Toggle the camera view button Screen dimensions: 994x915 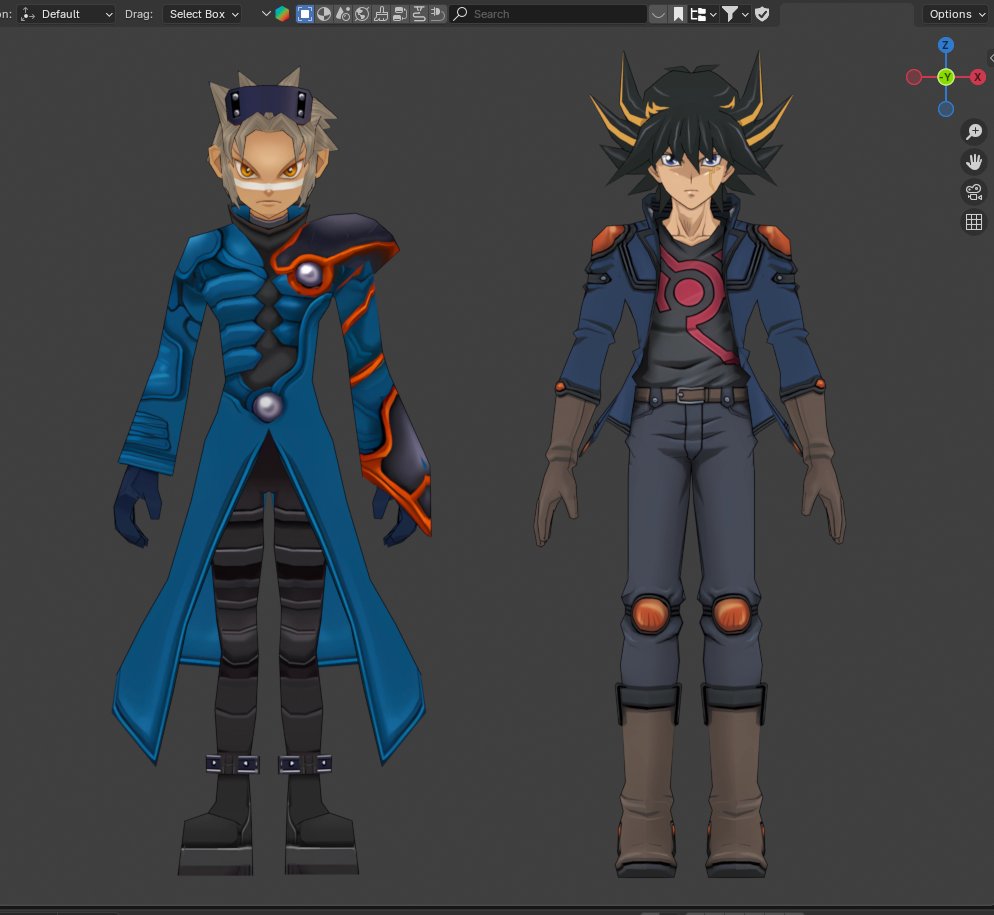coord(974,192)
